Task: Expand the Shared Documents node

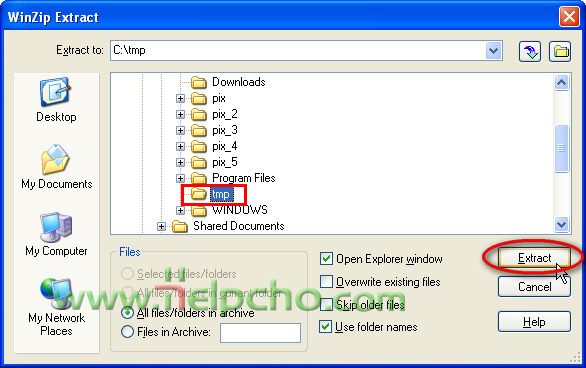Action: pyautogui.click(x=161, y=226)
